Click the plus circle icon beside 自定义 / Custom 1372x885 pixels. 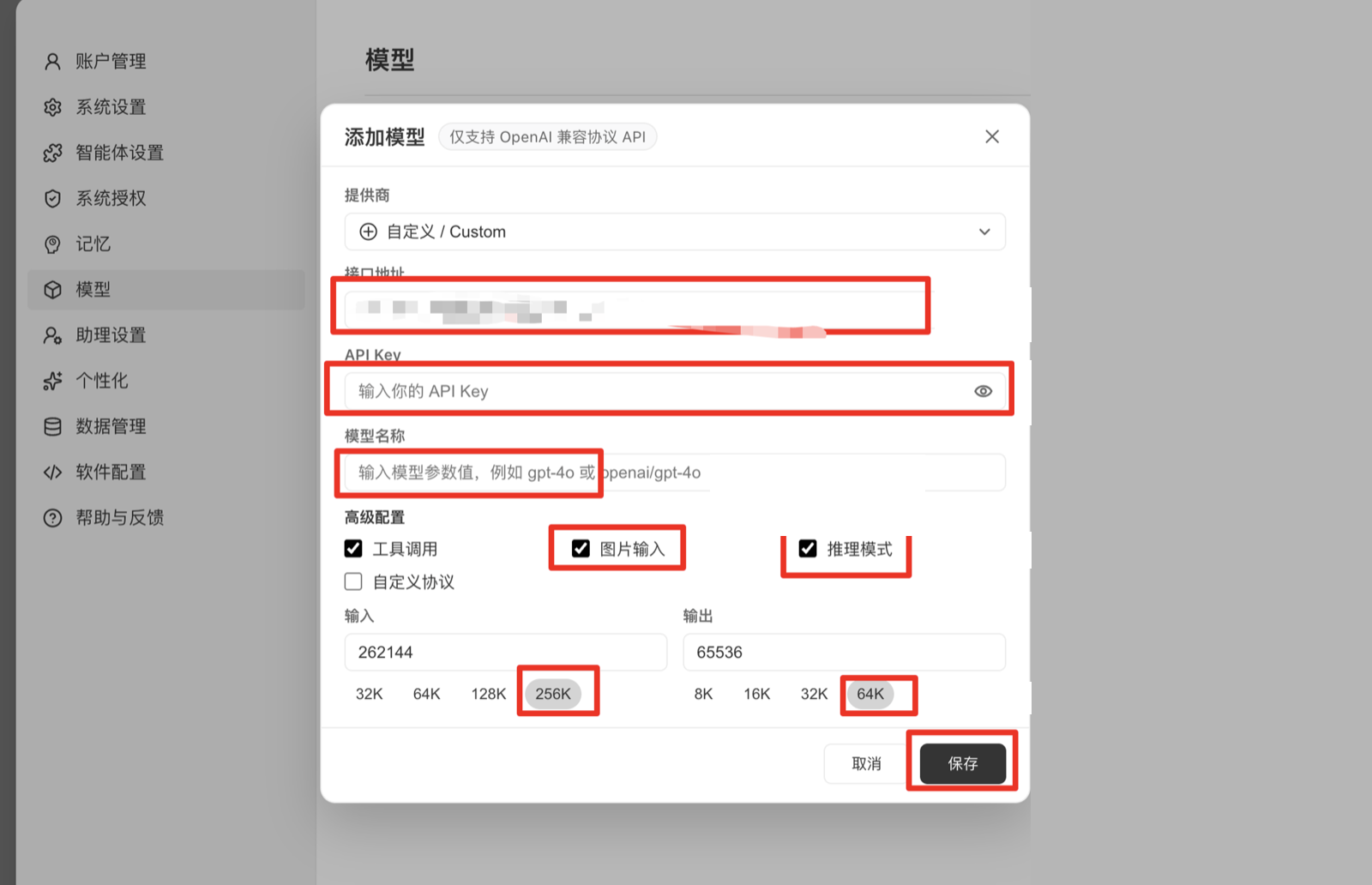(x=368, y=232)
